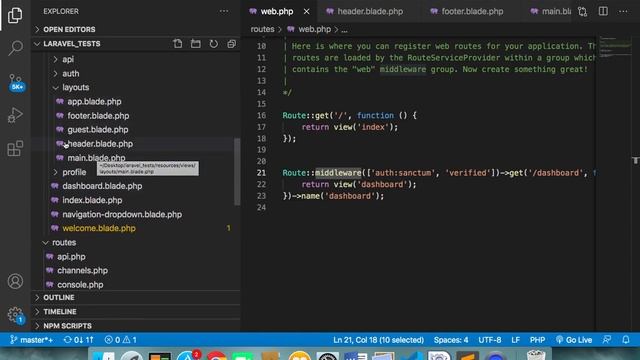Open welcome.blade.php in explorer
This screenshot has width=640, height=360.
pos(135,228)
